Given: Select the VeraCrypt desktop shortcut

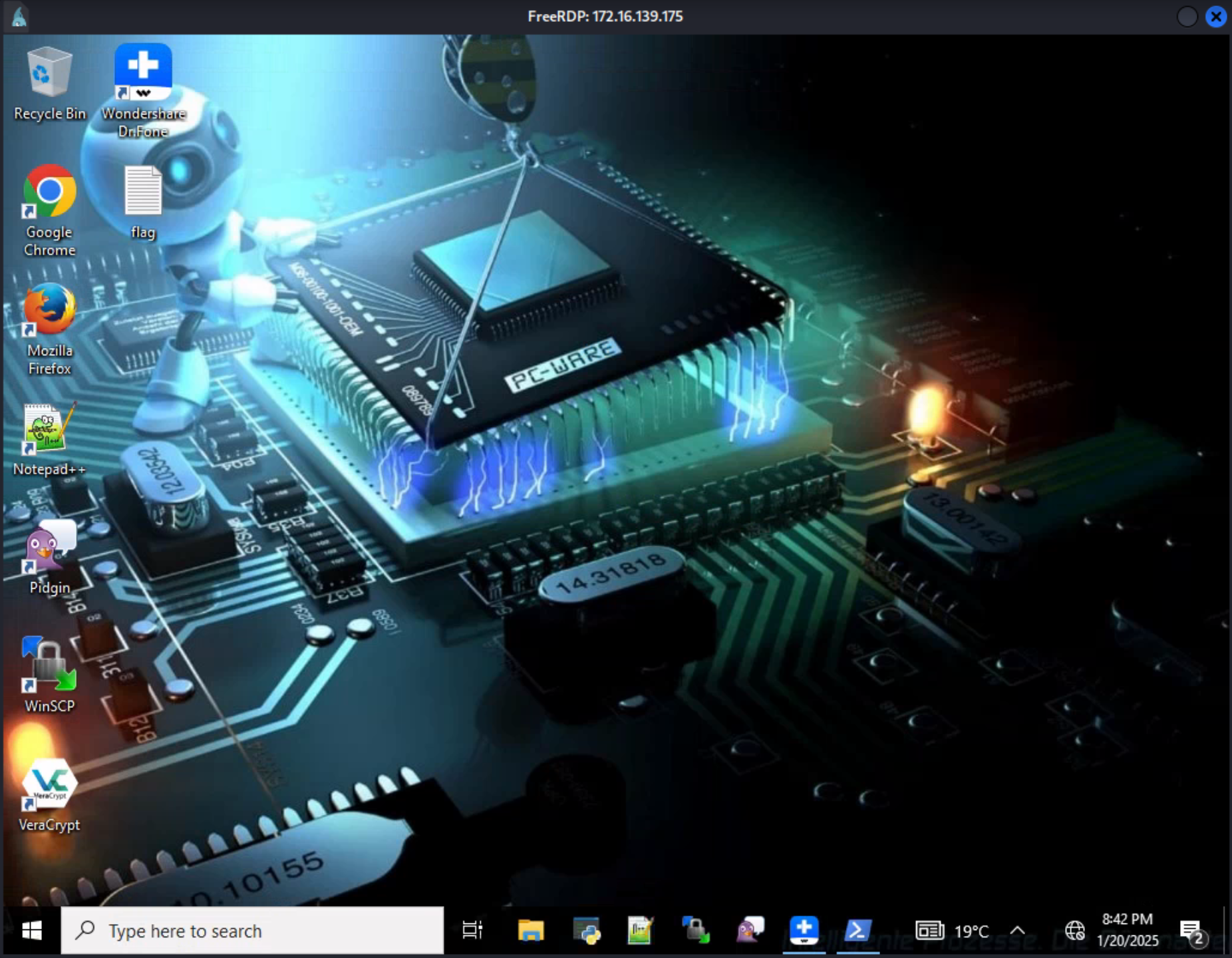Looking at the screenshot, I should click(x=50, y=794).
